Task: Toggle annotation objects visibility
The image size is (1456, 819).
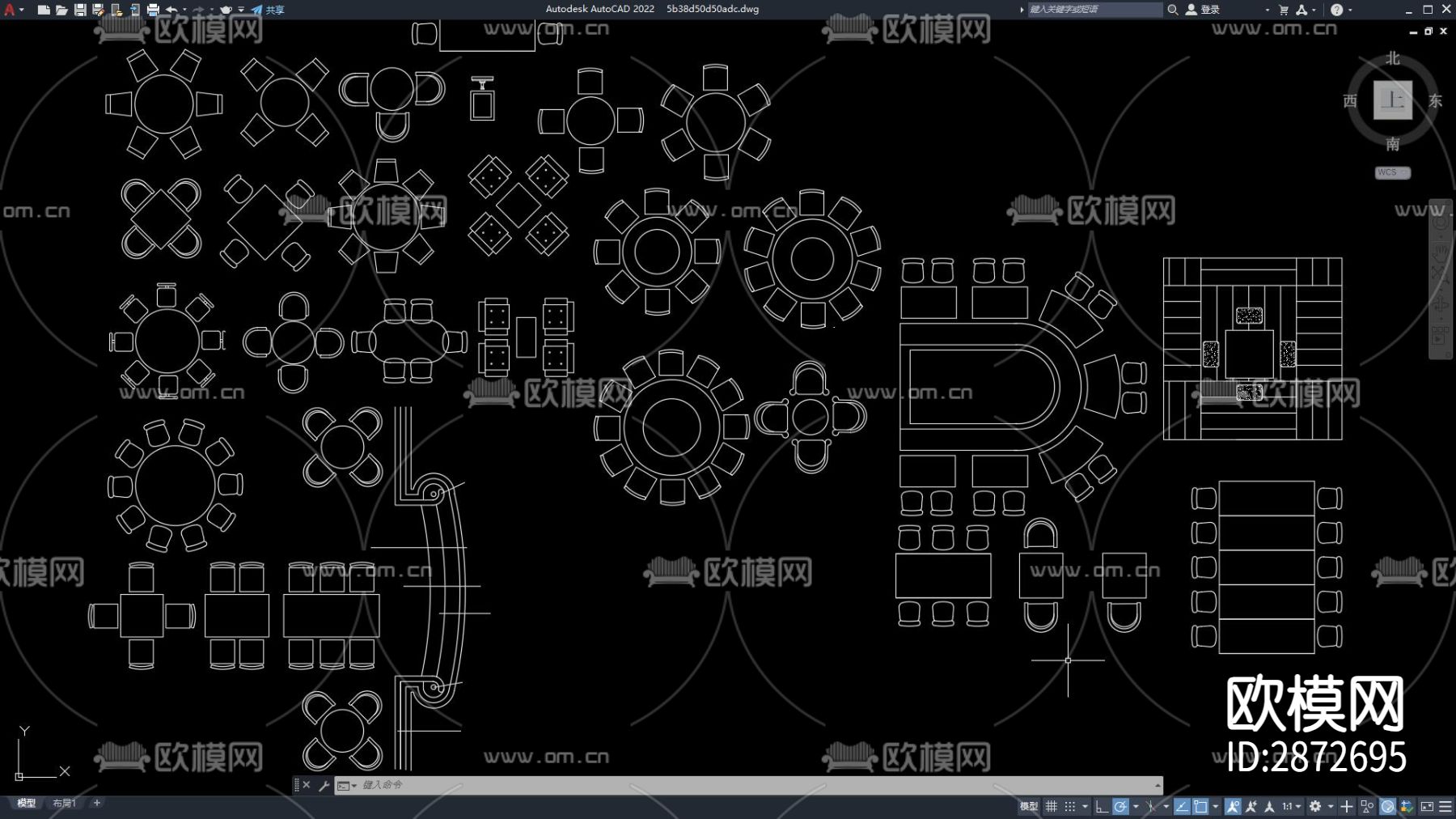Action: (x=1233, y=807)
